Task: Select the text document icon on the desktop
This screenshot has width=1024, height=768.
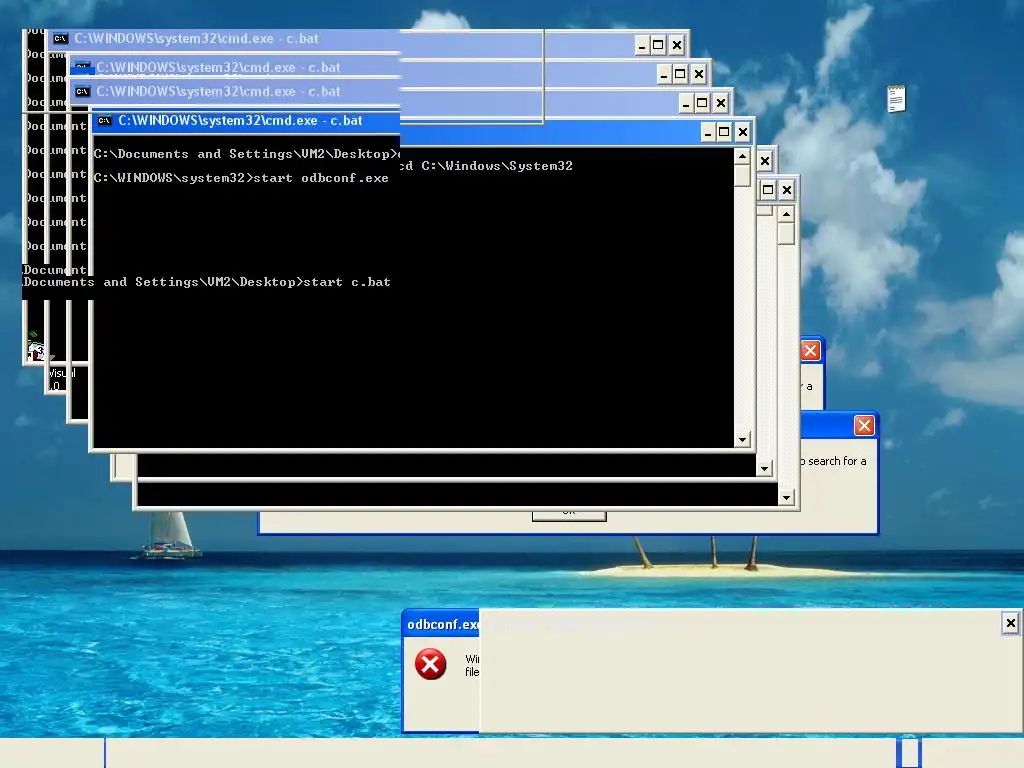Action: (896, 99)
